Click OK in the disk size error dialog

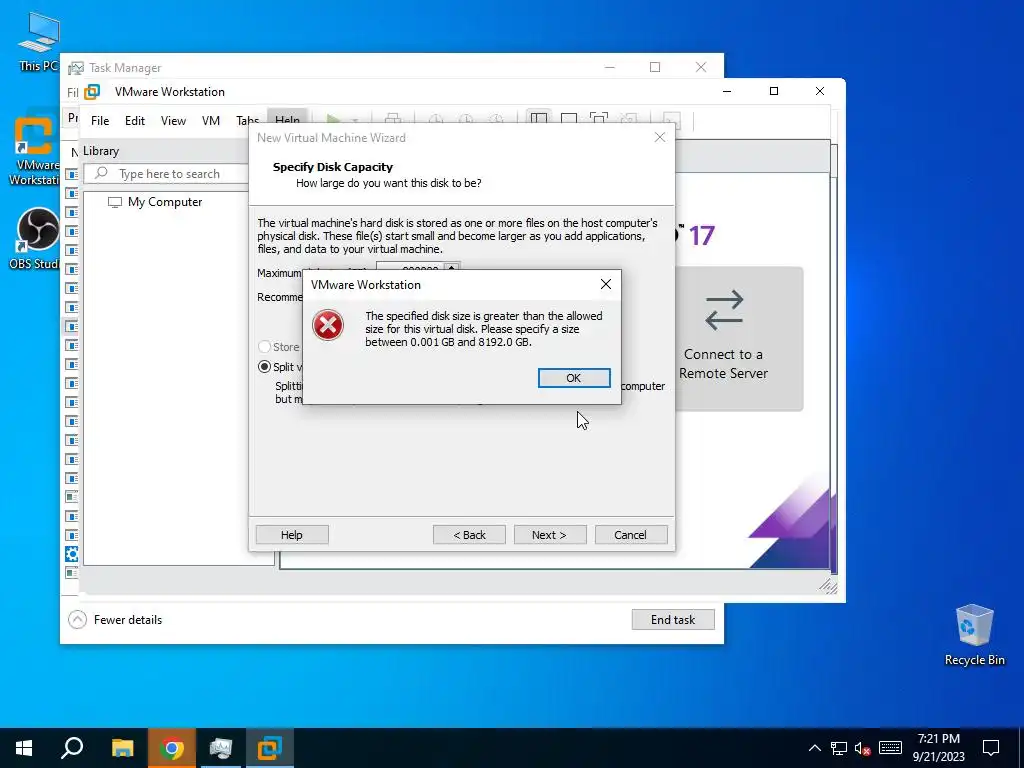click(x=573, y=378)
